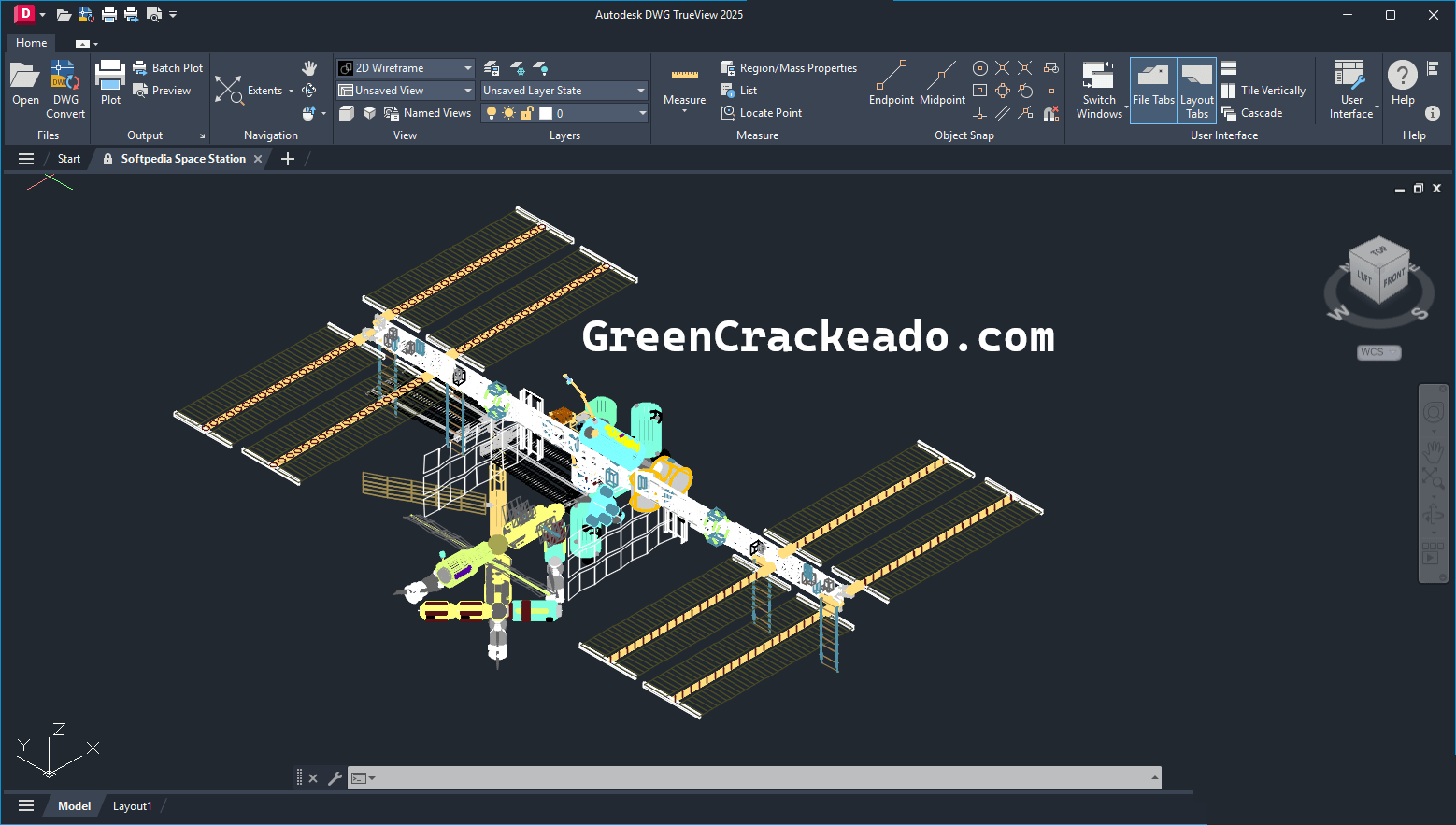Activate the Pan hand tool
Viewport: 1456px width, 825px height.
(x=309, y=68)
